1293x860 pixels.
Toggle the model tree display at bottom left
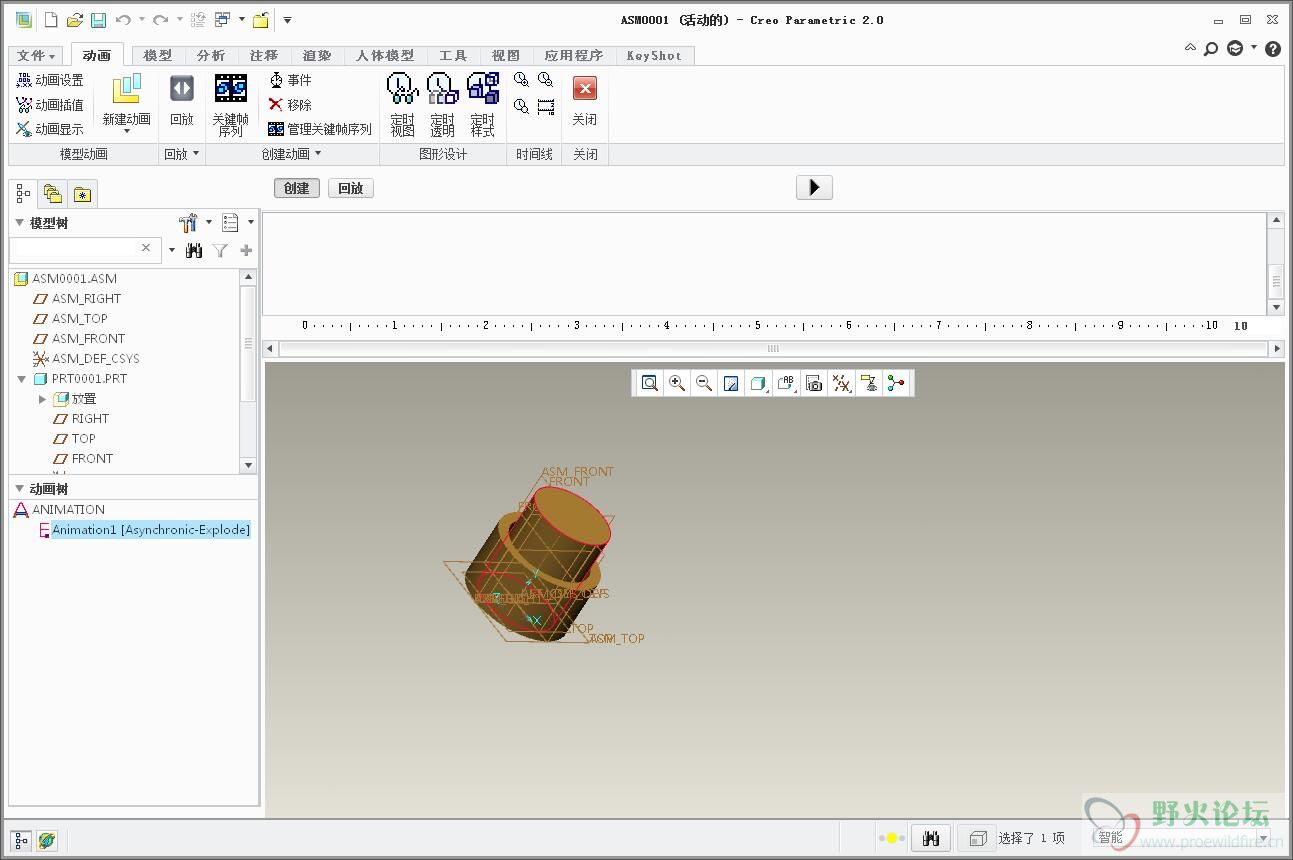21,840
